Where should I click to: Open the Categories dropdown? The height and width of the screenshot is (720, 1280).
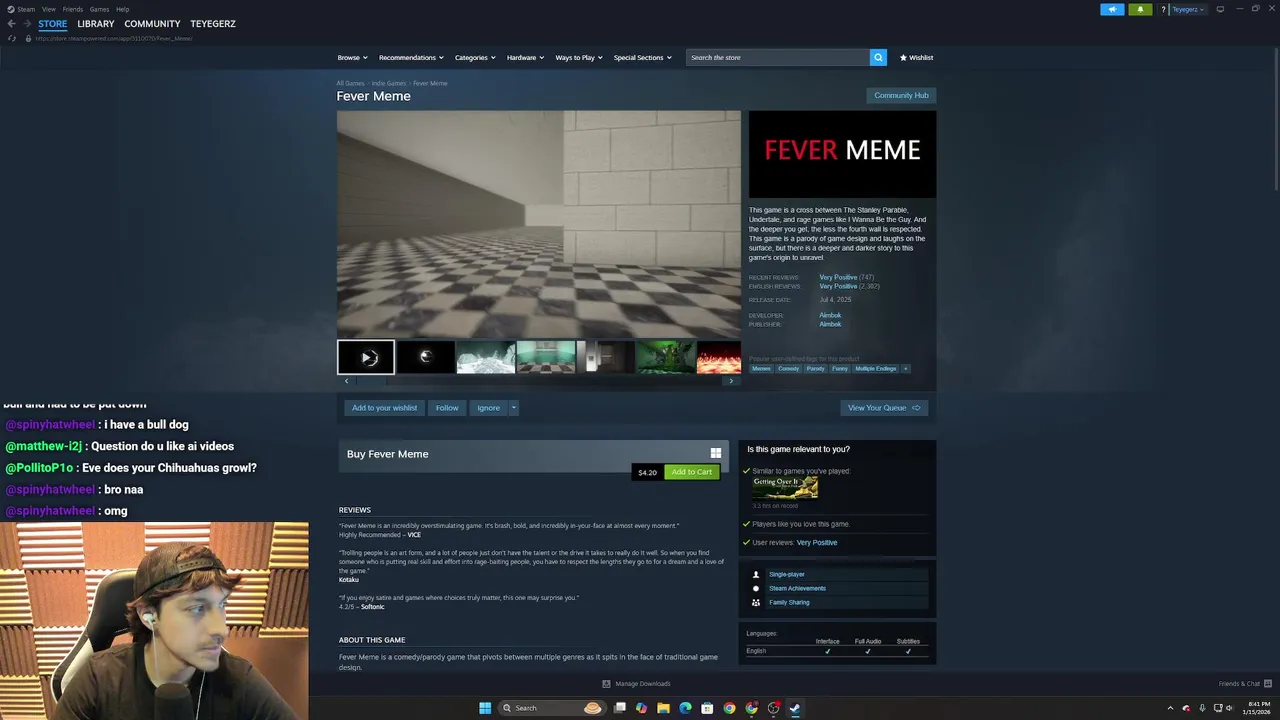click(475, 57)
